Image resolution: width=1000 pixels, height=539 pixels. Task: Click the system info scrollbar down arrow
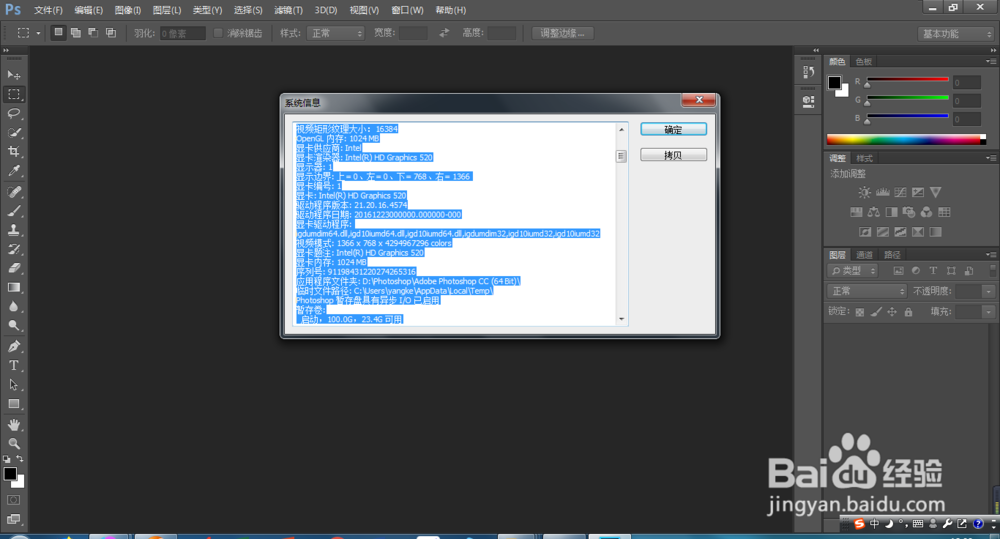621,320
